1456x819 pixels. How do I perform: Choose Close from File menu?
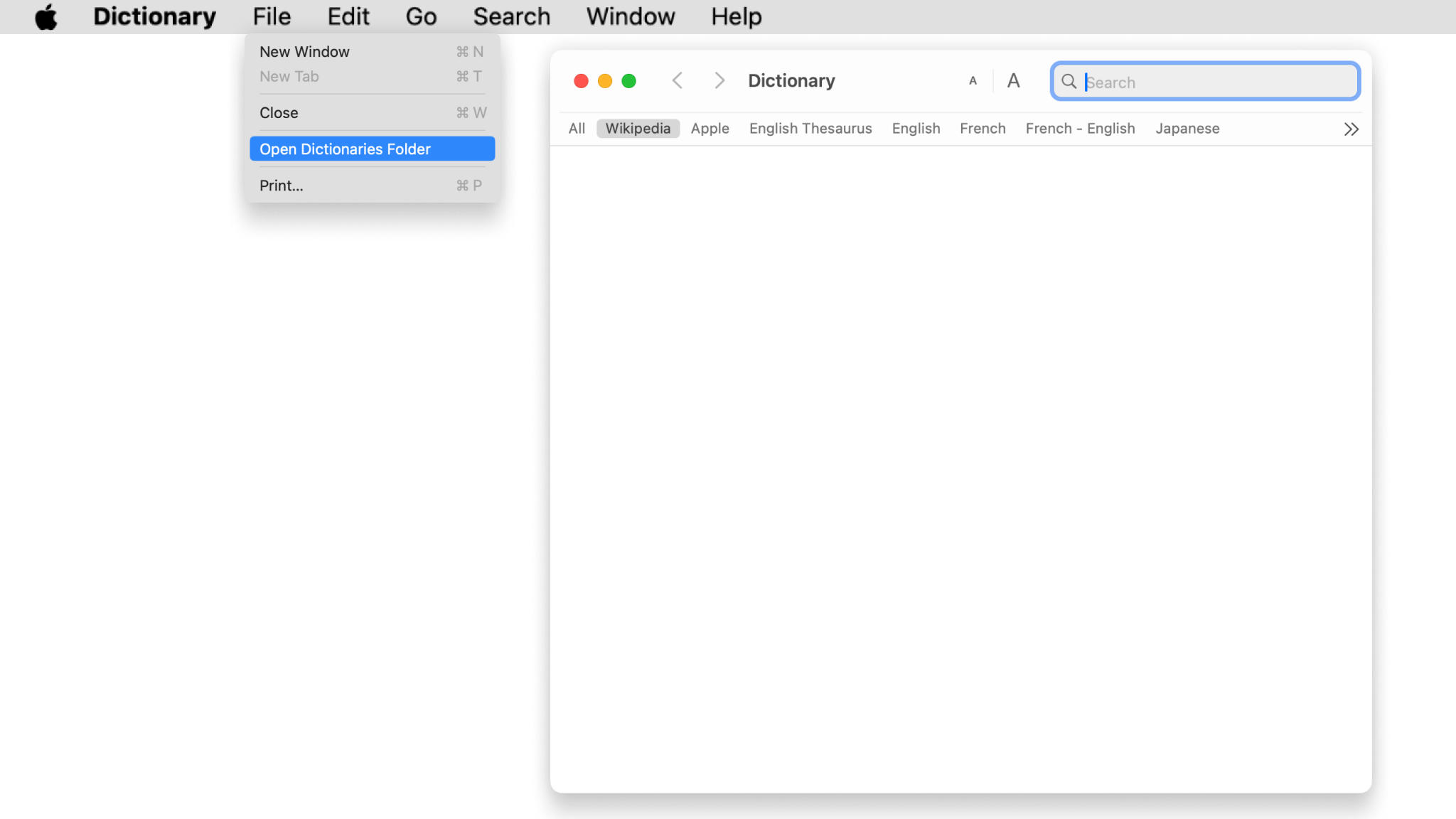(x=373, y=113)
